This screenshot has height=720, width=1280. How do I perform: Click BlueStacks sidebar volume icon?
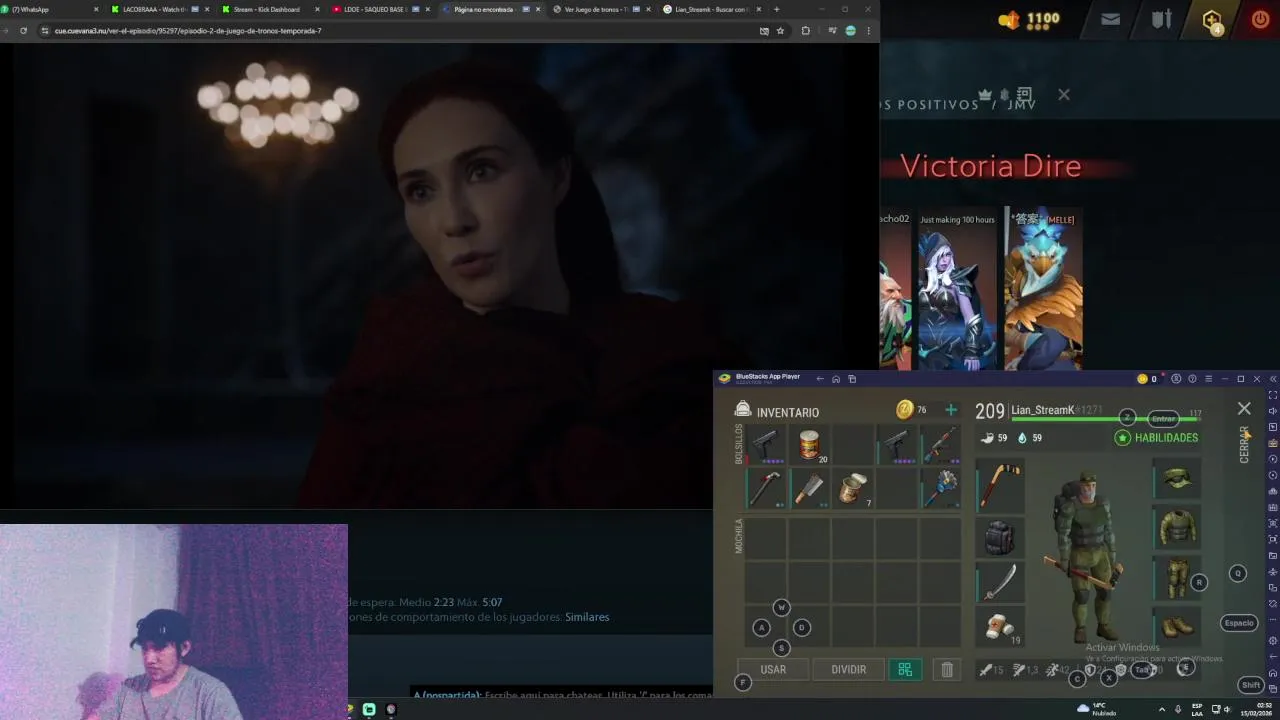pos(1273,411)
